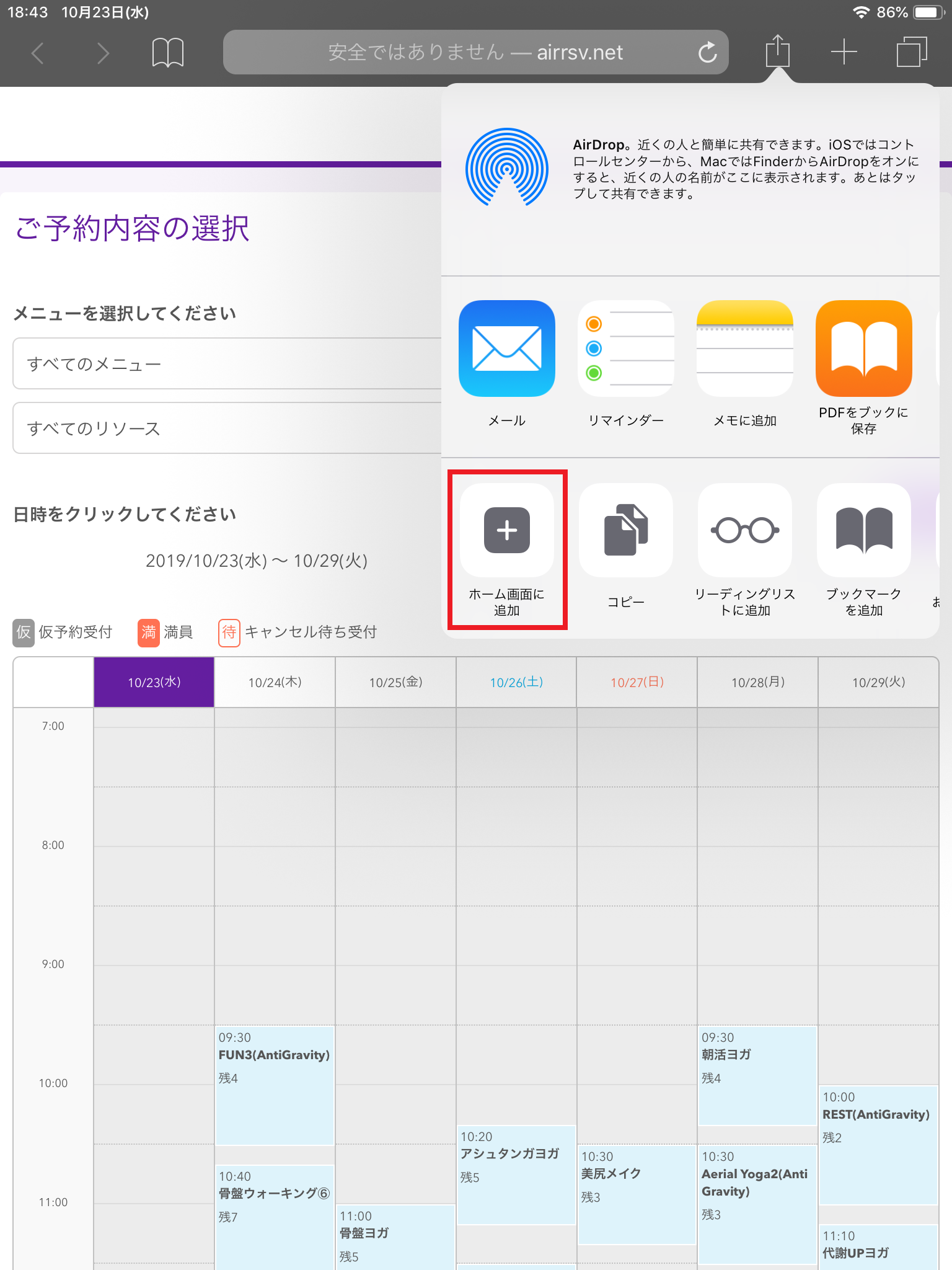This screenshot has width=952, height=1270.
Task: Tap the 仮 legend badge
Action: click(x=24, y=633)
